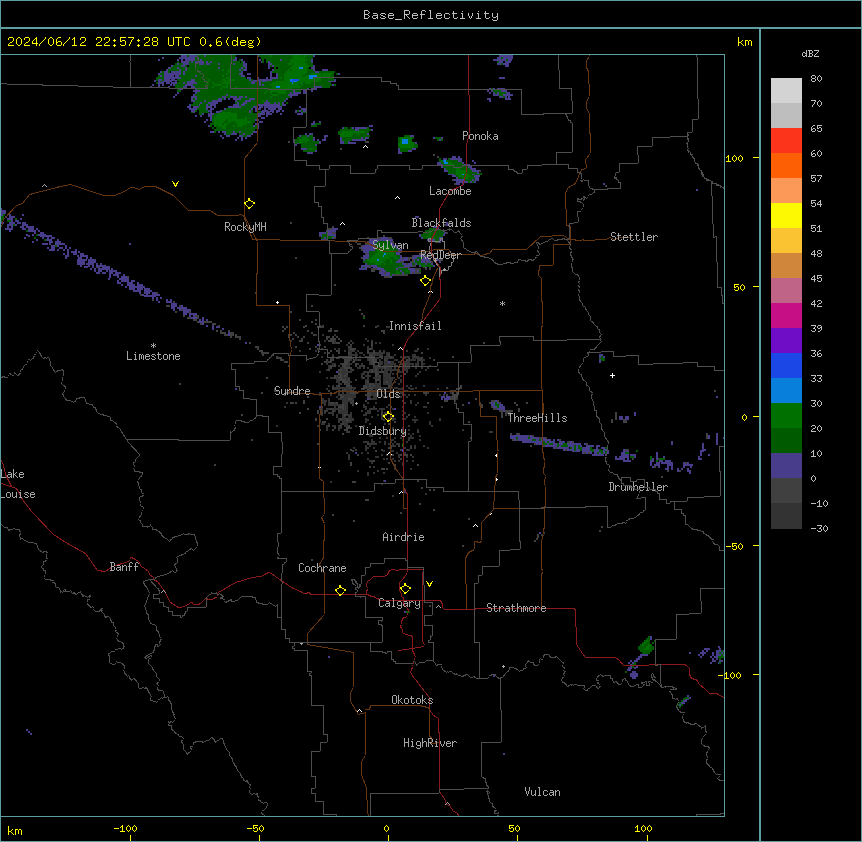The image size is (862, 842).
Task: Click the Cochrane label
Action: point(322,568)
